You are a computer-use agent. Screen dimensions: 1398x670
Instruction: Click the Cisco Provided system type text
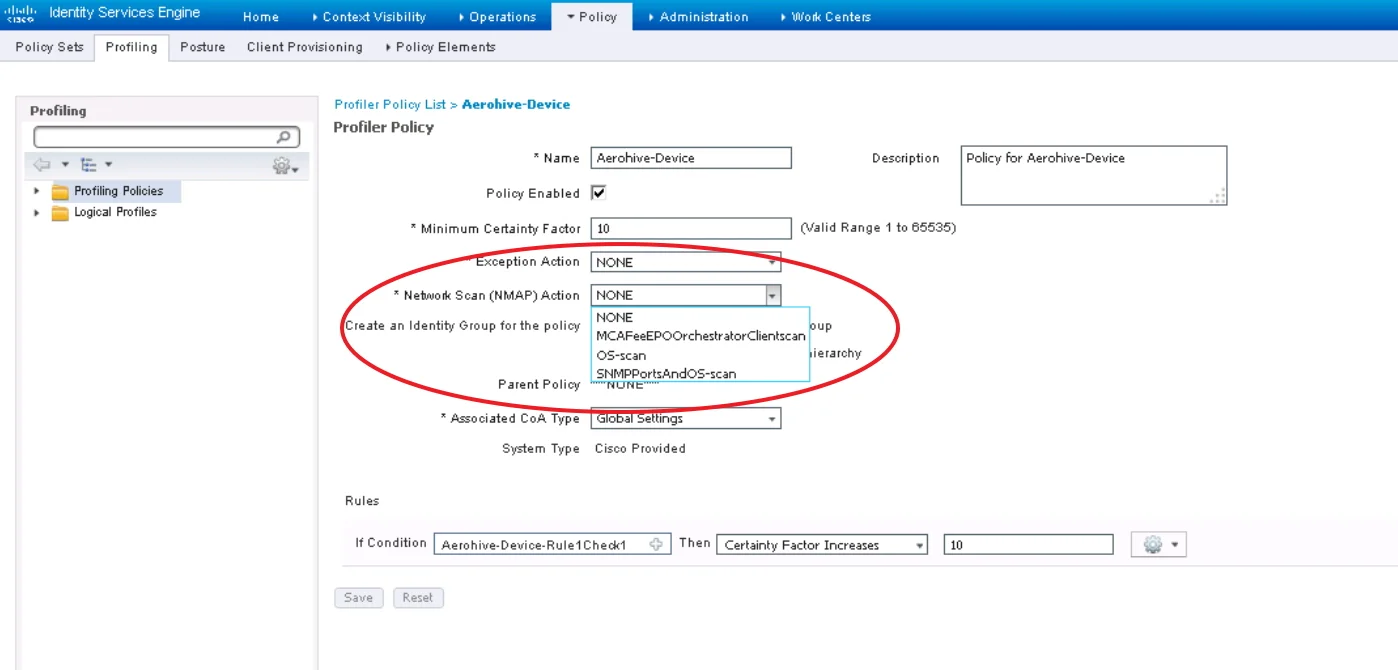[x=640, y=449]
